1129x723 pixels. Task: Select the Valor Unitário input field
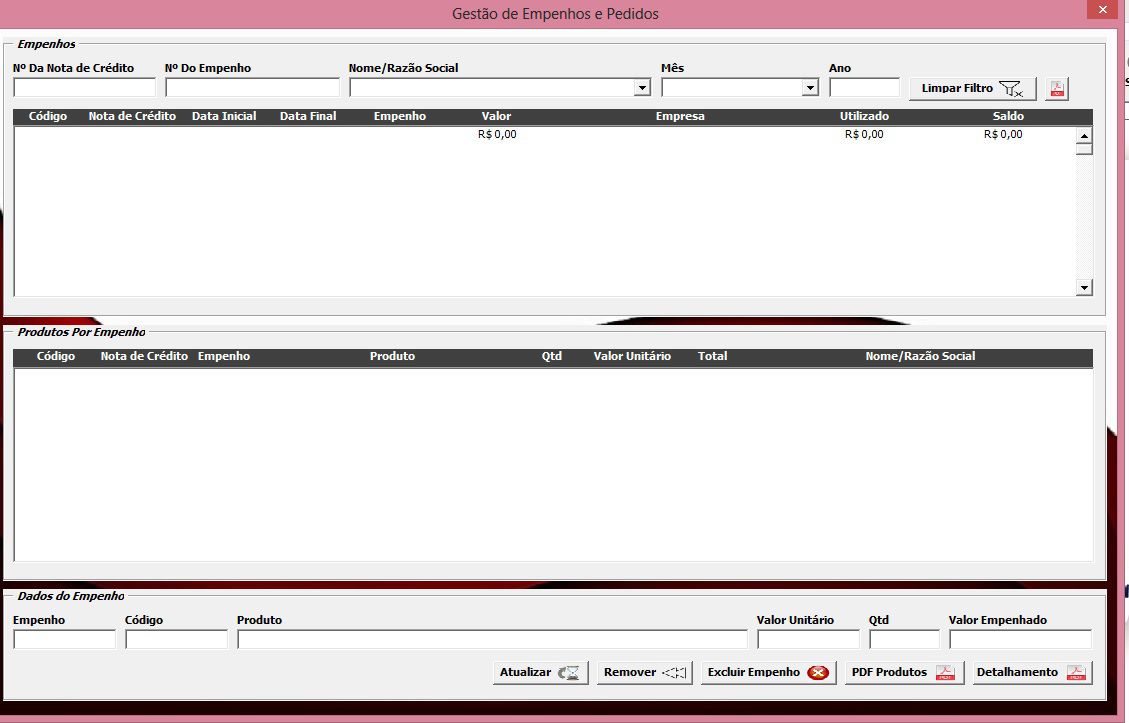808,640
